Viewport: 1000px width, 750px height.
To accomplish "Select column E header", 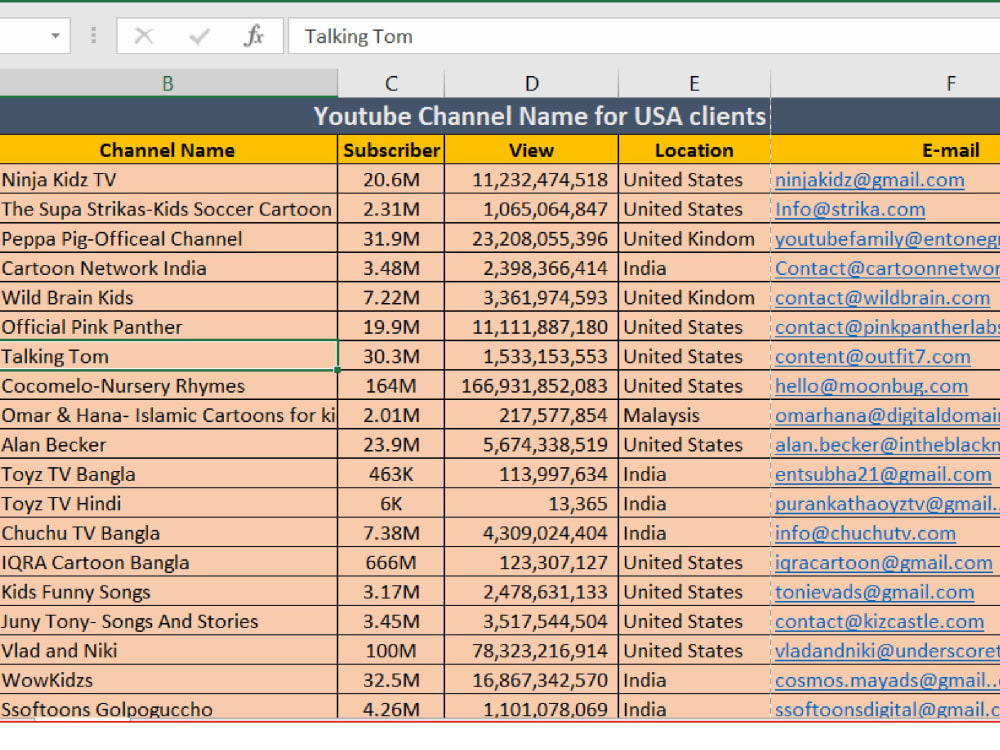I will (694, 84).
